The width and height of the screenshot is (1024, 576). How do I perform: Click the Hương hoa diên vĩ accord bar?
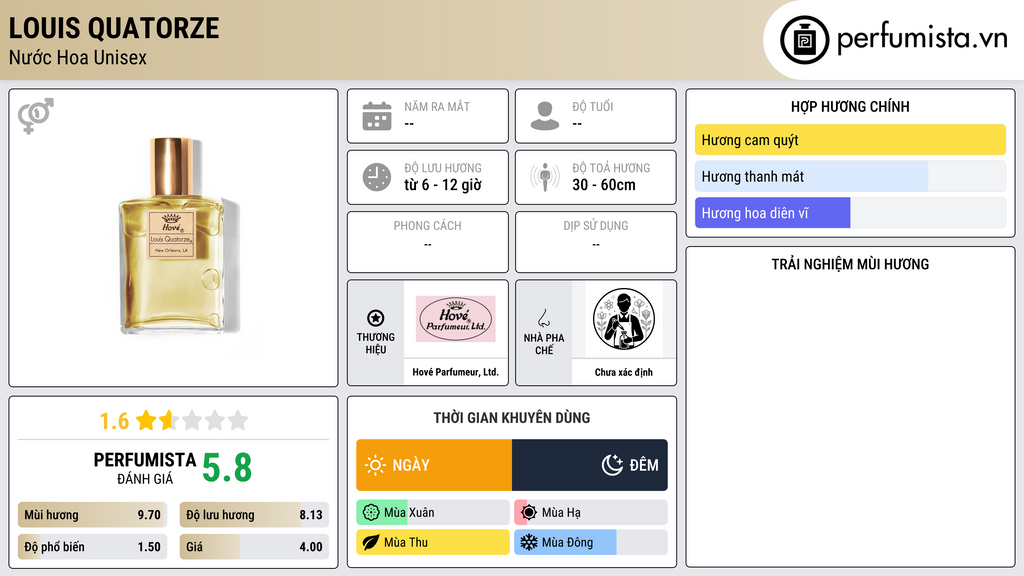click(850, 213)
